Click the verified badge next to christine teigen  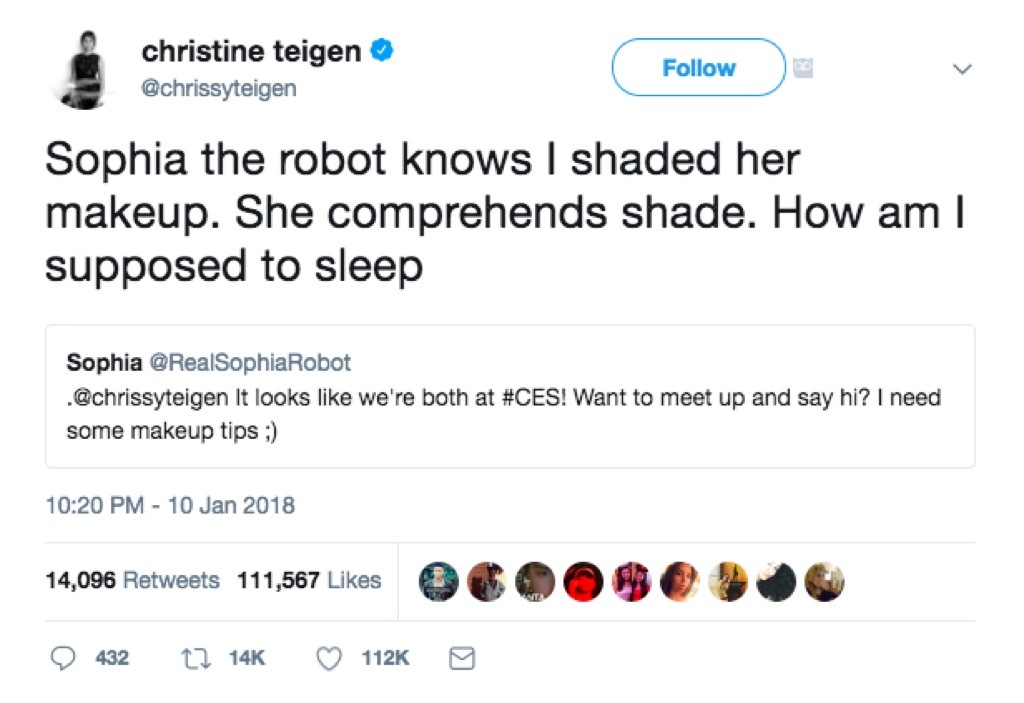383,48
